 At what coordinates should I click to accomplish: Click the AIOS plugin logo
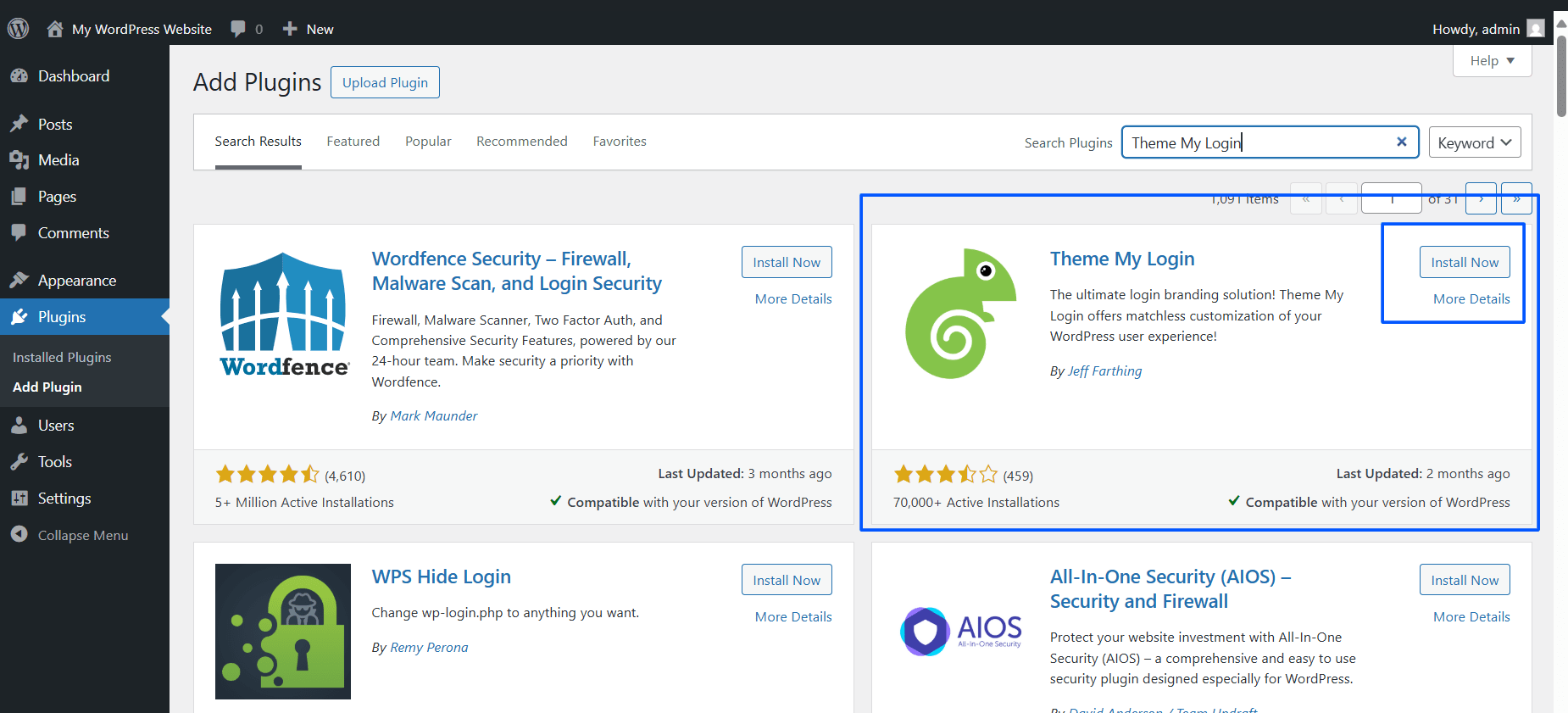961,632
